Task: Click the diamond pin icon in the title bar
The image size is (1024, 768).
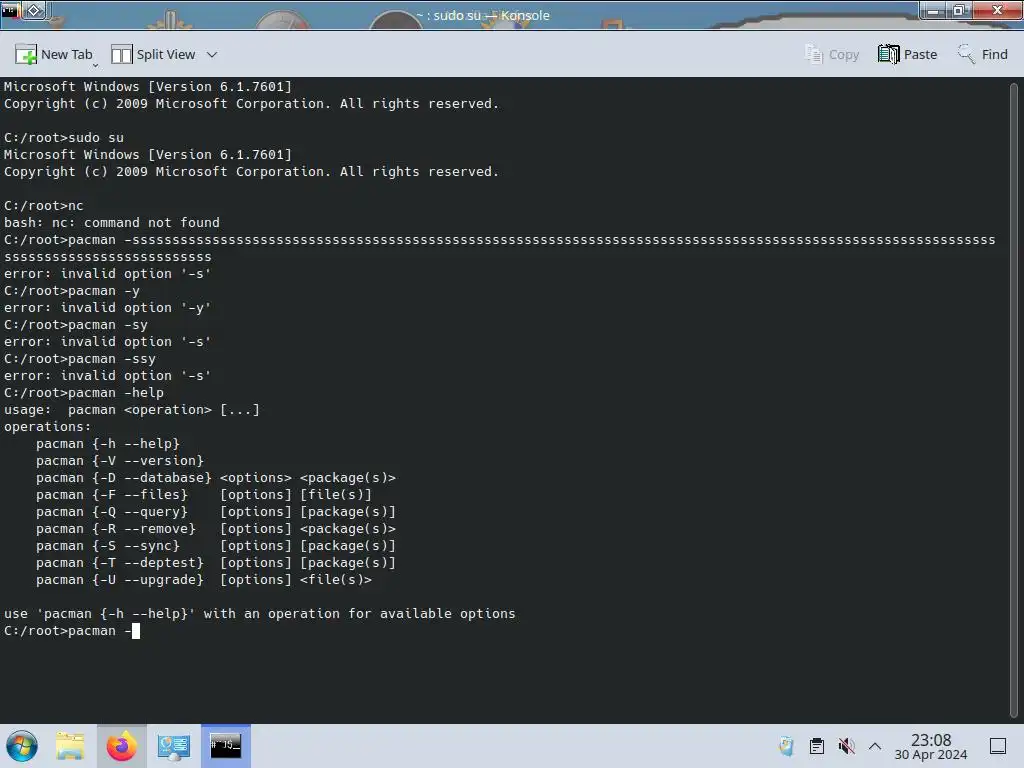Action: (x=35, y=10)
